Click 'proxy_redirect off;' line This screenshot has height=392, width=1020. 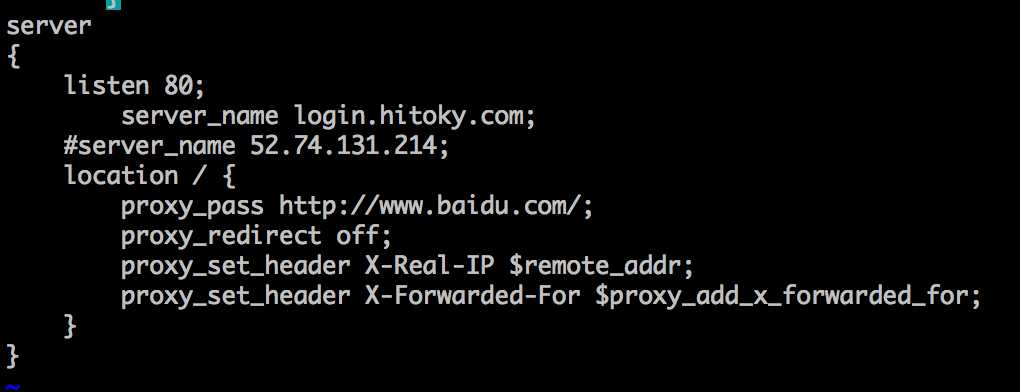256,236
